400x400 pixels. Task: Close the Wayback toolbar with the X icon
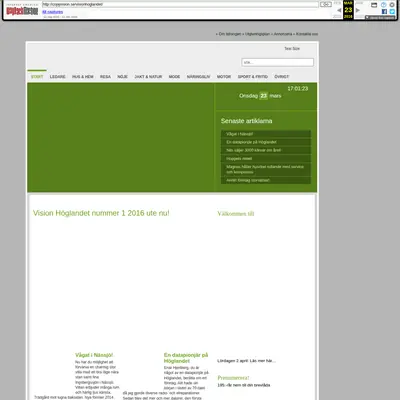392,5
